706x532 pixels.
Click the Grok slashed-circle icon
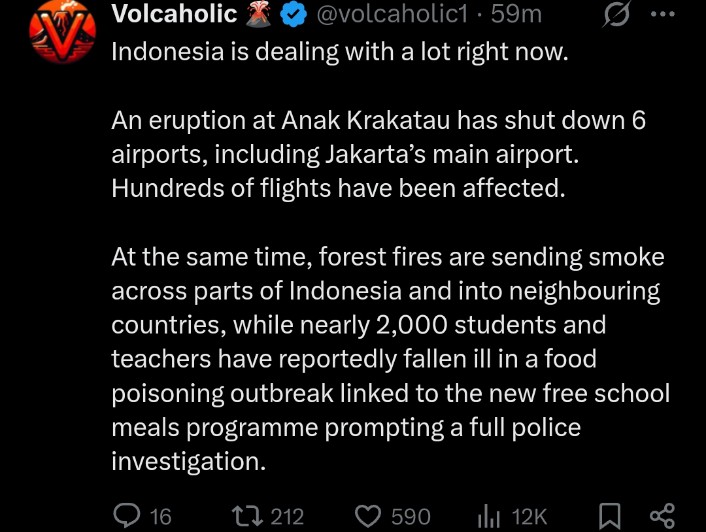pos(616,14)
